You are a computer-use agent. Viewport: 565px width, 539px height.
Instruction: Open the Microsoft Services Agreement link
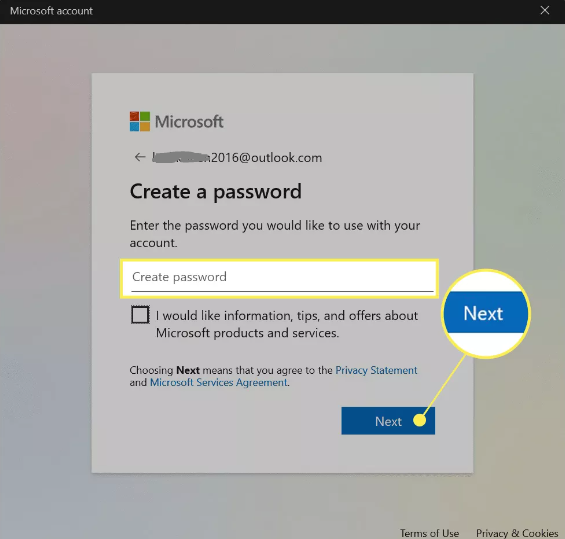[219, 382]
